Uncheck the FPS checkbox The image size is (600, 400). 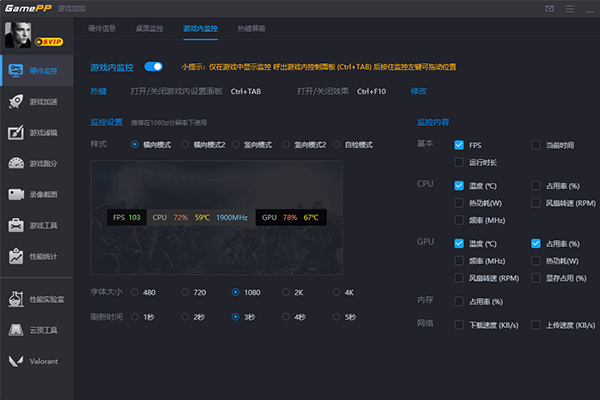pos(459,145)
